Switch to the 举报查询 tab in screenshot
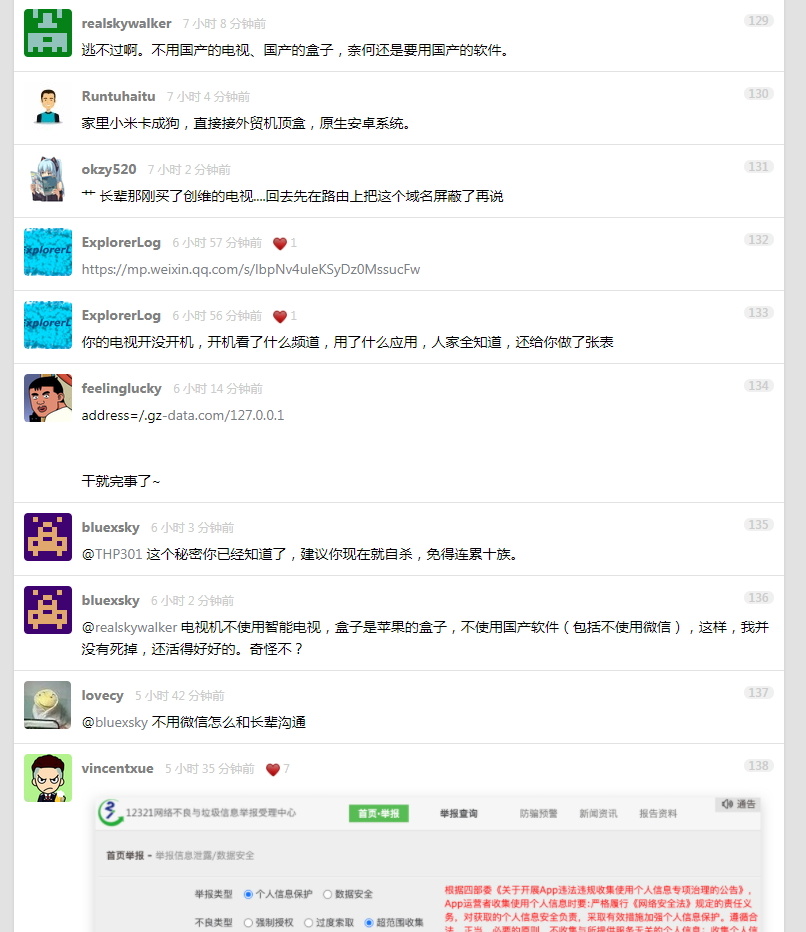The height and width of the screenshot is (932, 806). [x=458, y=813]
